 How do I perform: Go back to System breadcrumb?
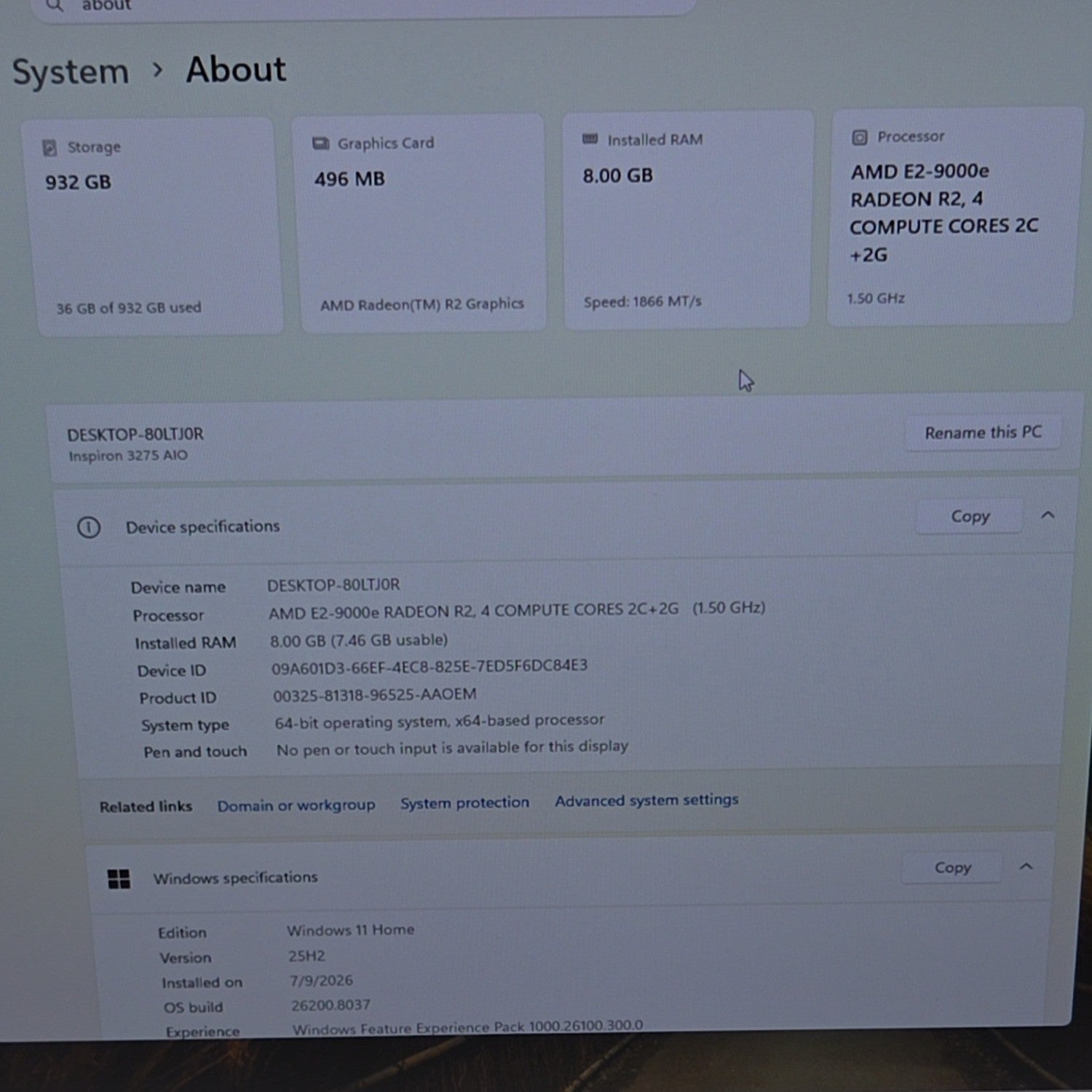(71, 72)
